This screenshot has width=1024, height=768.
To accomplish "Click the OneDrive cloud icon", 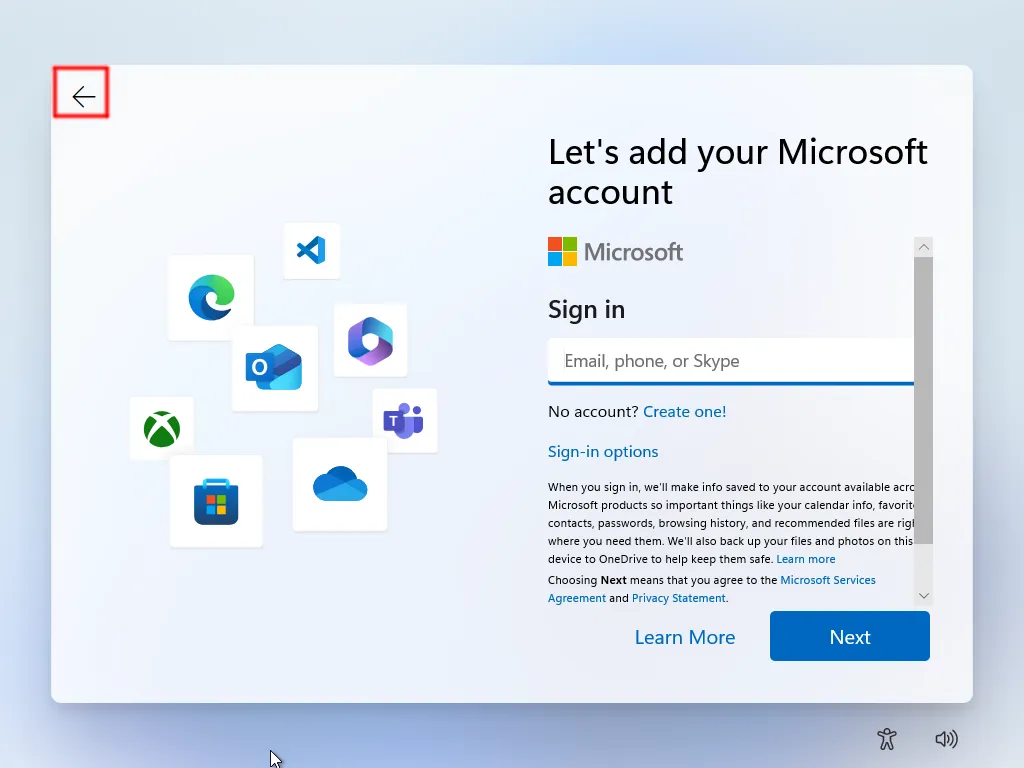I will coord(340,483).
